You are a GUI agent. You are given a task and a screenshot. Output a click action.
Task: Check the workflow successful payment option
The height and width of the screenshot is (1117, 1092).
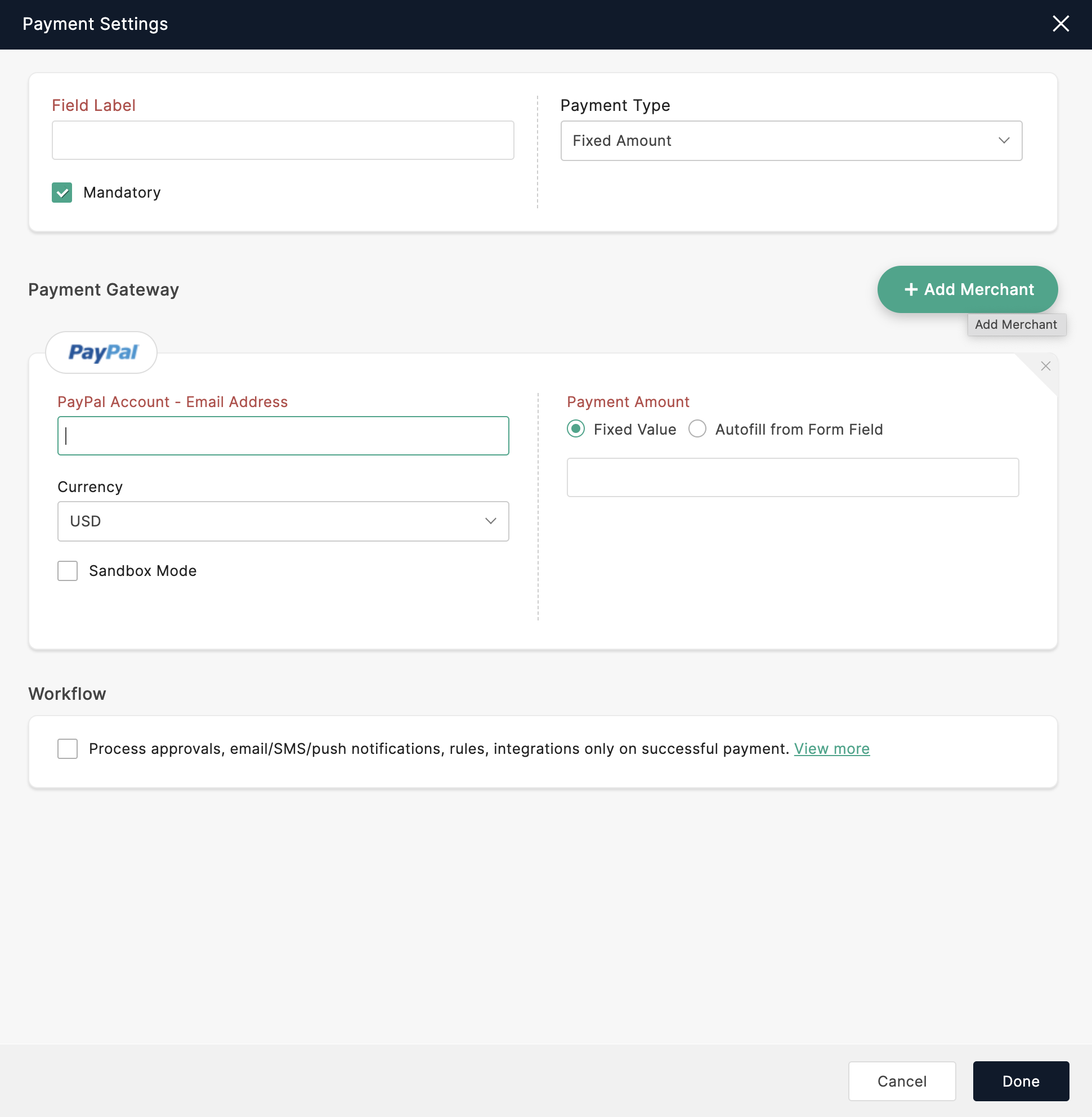tap(68, 749)
